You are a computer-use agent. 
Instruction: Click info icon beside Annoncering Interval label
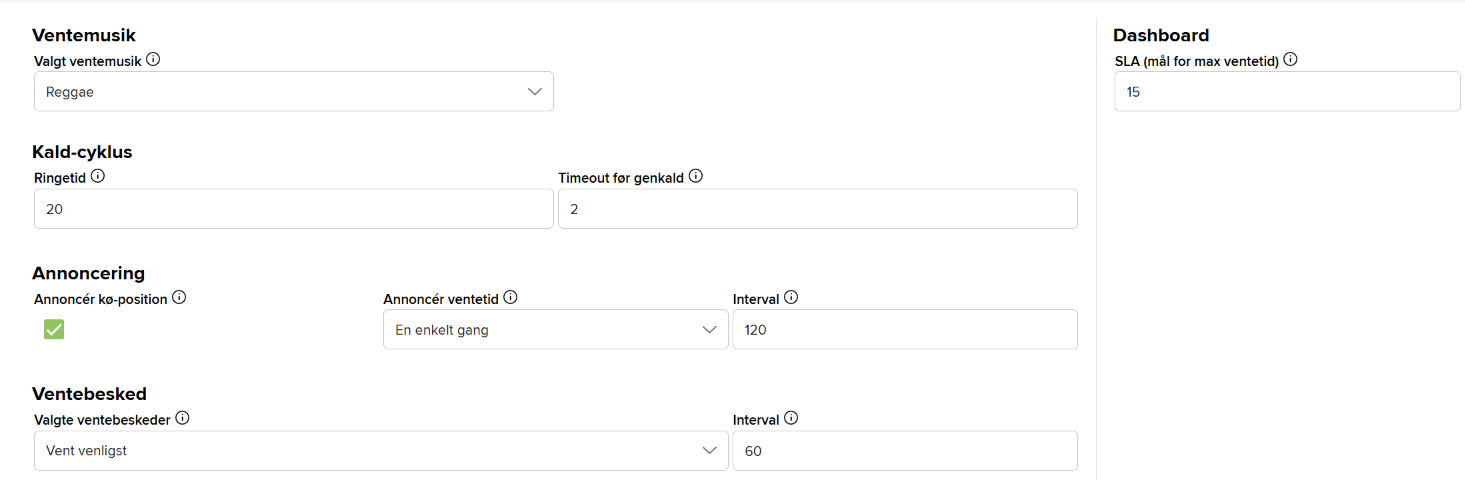791,297
